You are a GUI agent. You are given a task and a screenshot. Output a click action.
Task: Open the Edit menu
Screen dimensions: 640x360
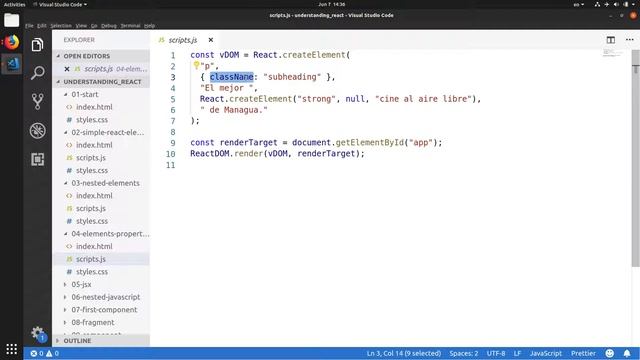pyautogui.click(x=42, y=26)
